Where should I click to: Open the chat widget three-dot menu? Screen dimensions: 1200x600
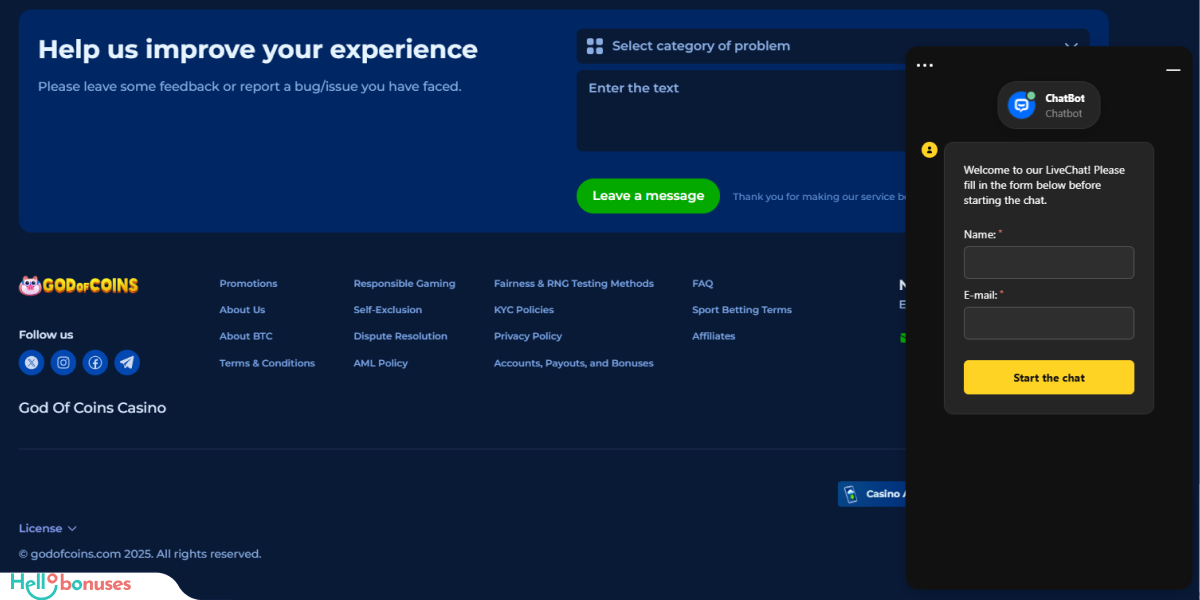coord(925,66)
